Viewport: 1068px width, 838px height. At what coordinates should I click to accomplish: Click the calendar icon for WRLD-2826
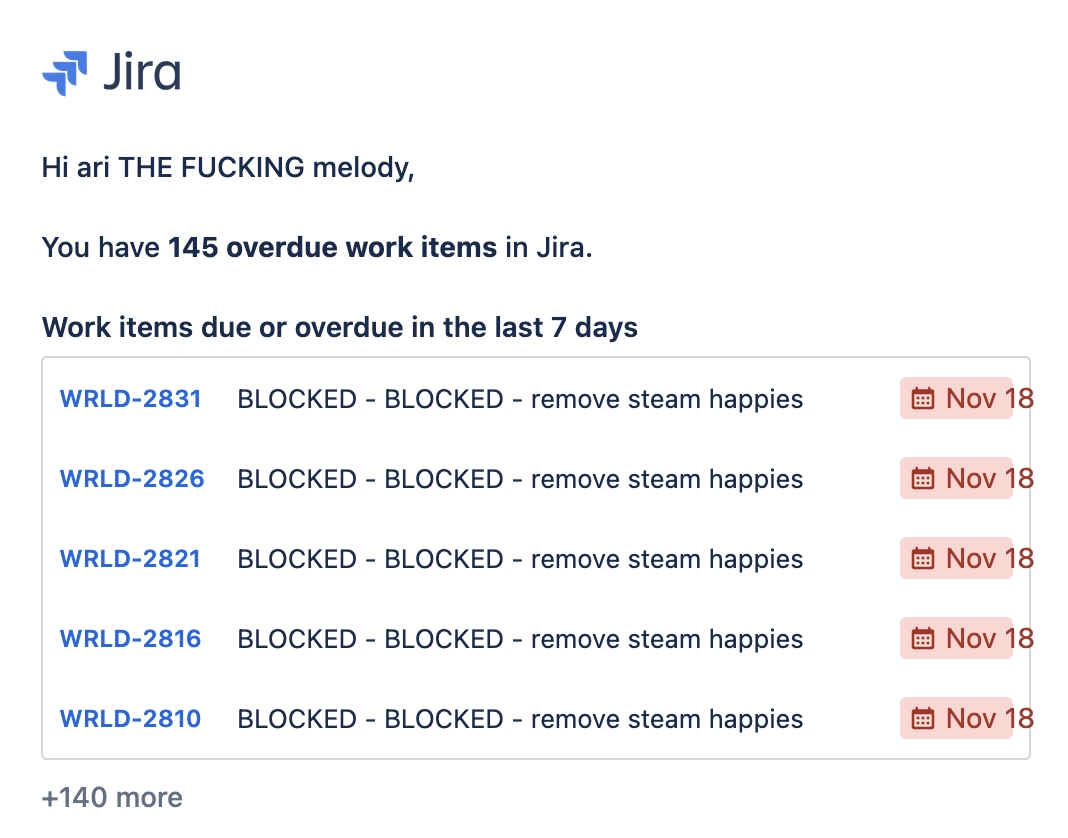pyautogui.click(x=923, y=478)
